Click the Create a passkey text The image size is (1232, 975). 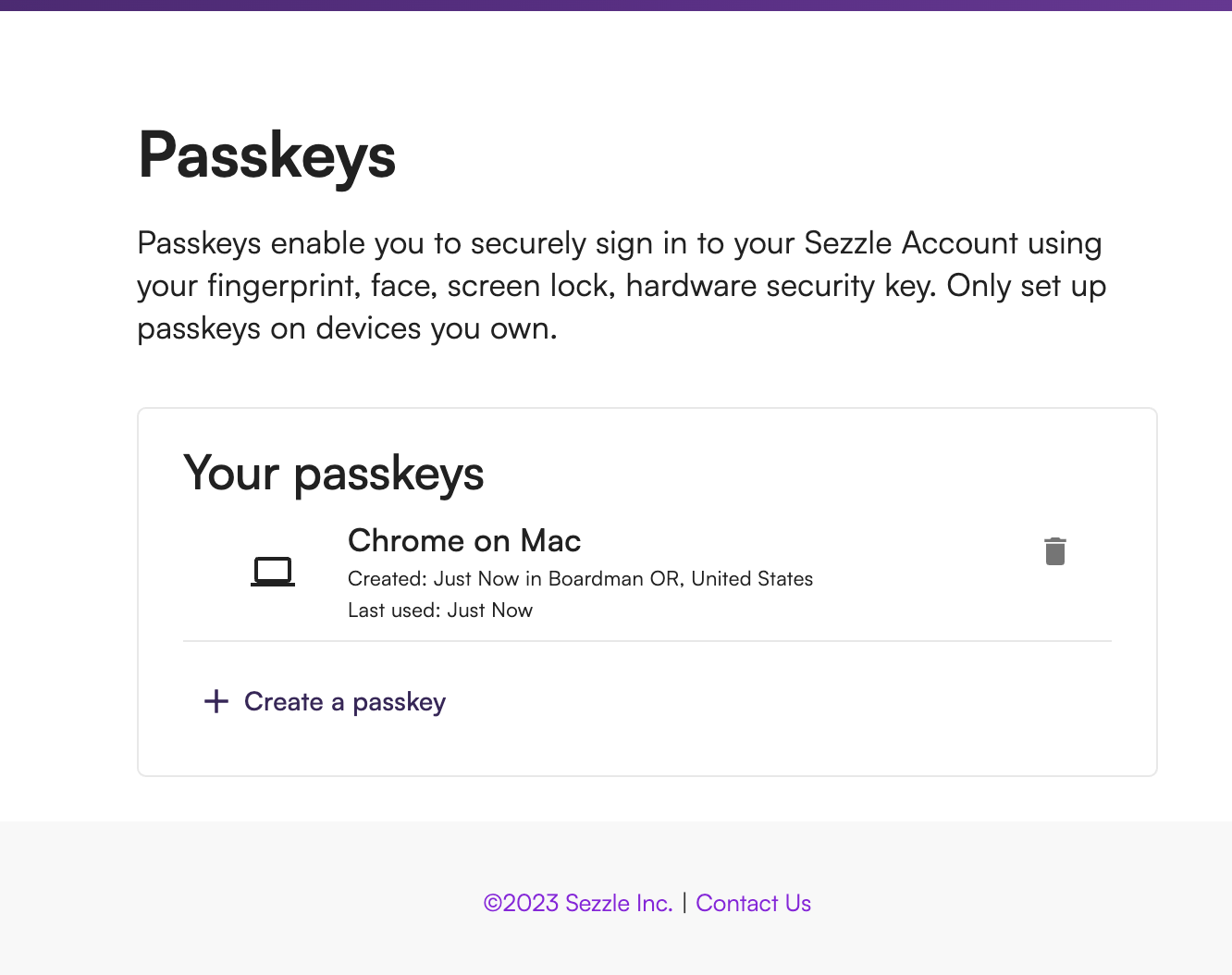coord(344,702)
